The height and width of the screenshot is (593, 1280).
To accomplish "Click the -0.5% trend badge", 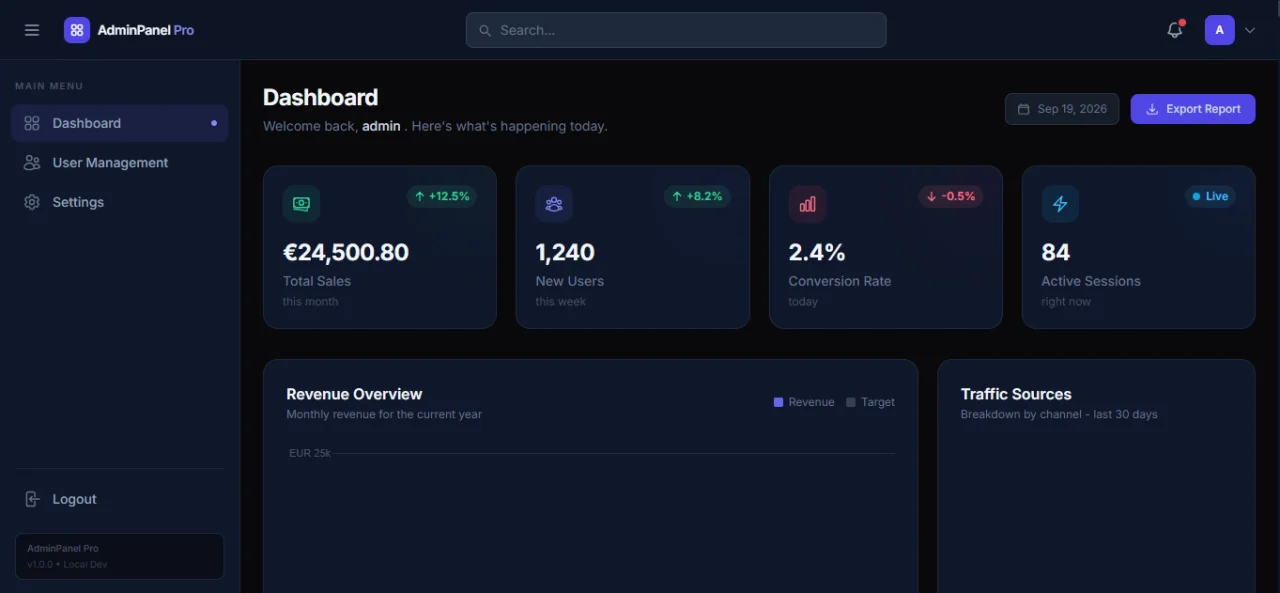I will click(x=951, y=196).
